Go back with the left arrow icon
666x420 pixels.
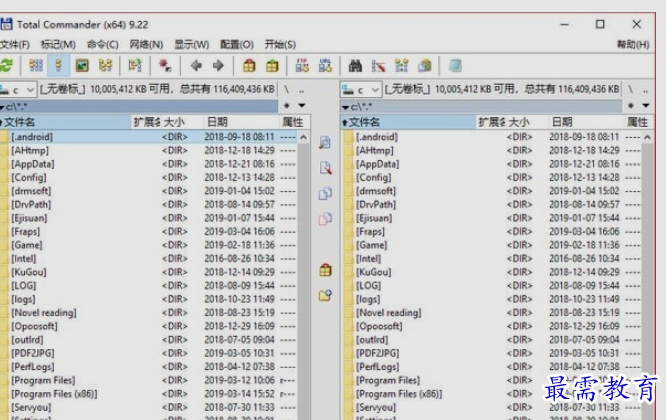(196, 65)
